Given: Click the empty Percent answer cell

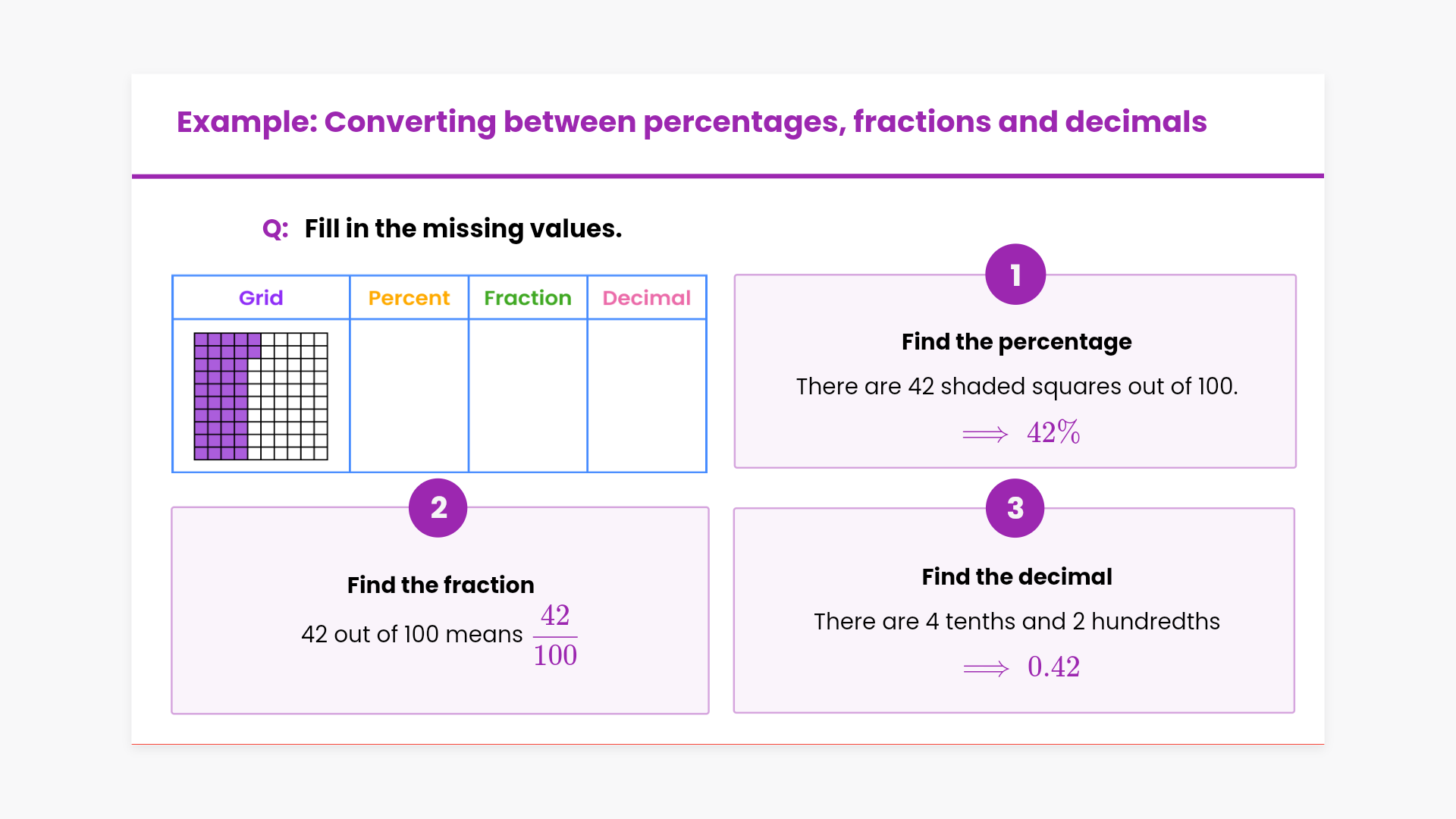Looking at the screenshot, I should click(409, 395).
